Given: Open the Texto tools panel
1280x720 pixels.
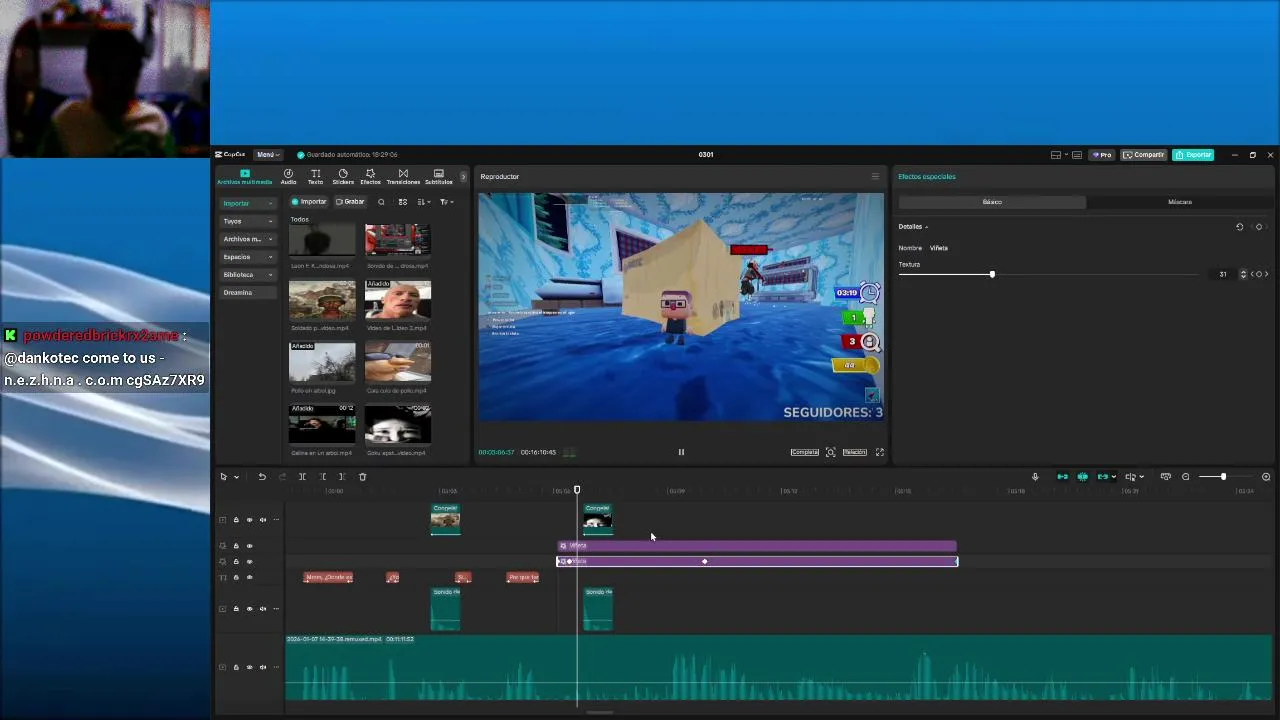Looking at the screenshot, I should [315, 176].
